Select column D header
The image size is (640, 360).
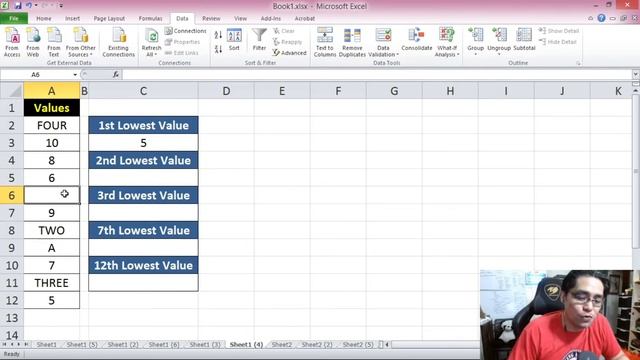pyautogui.click(x=226, y=91)
